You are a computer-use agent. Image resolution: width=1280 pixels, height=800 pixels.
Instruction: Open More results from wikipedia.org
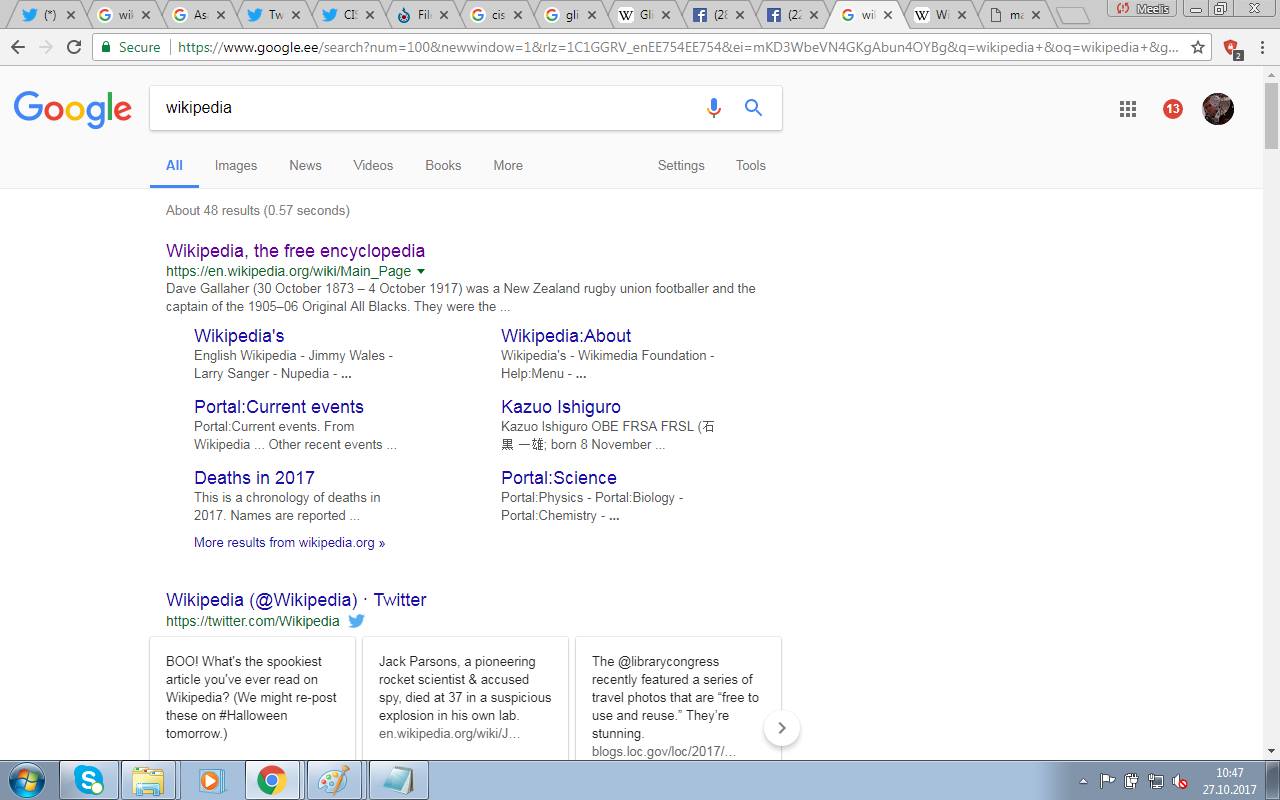tap(289, 543)
